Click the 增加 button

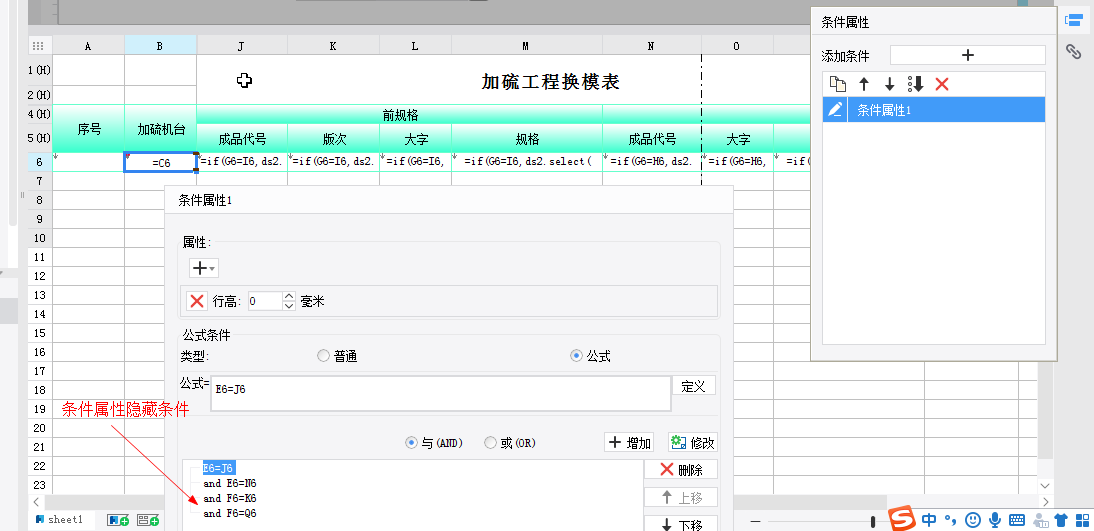click(x=629, y=443)
